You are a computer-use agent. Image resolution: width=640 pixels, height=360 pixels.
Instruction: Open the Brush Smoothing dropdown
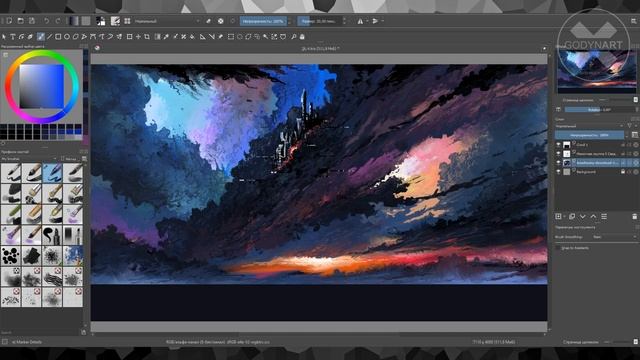[614, 237]
